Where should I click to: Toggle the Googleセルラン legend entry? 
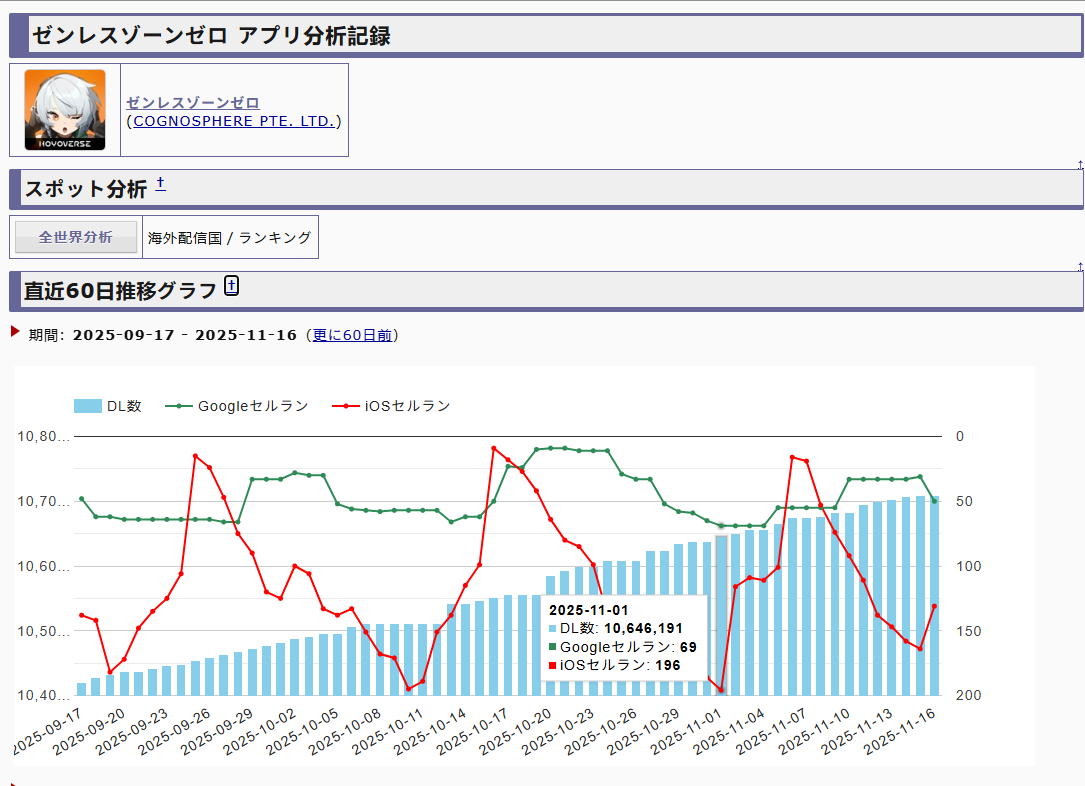click(x=237, y=406)
